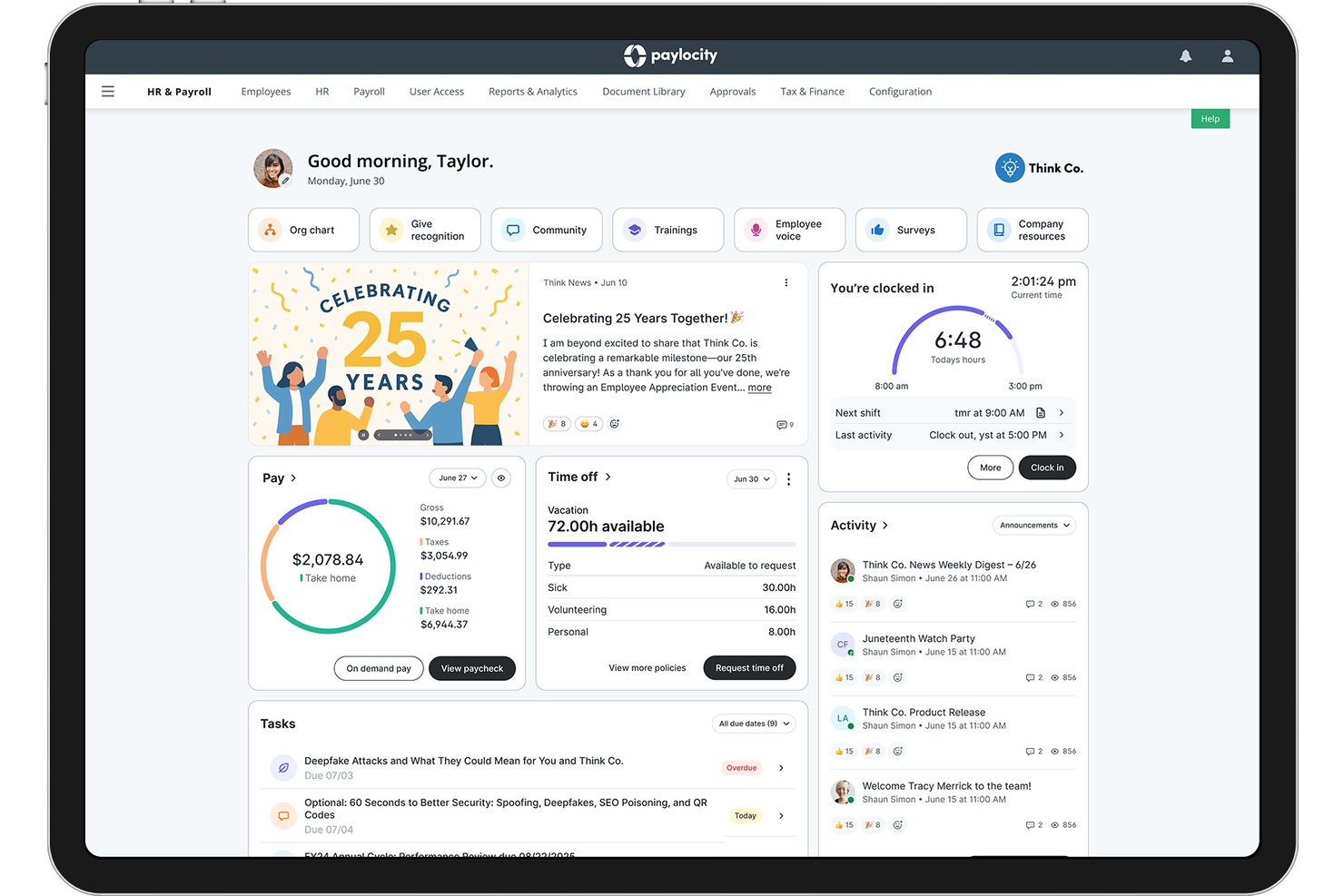1344x896 pixels.
Task: Like the Welcome Tracy Merrick post
Action: point(844,825)
